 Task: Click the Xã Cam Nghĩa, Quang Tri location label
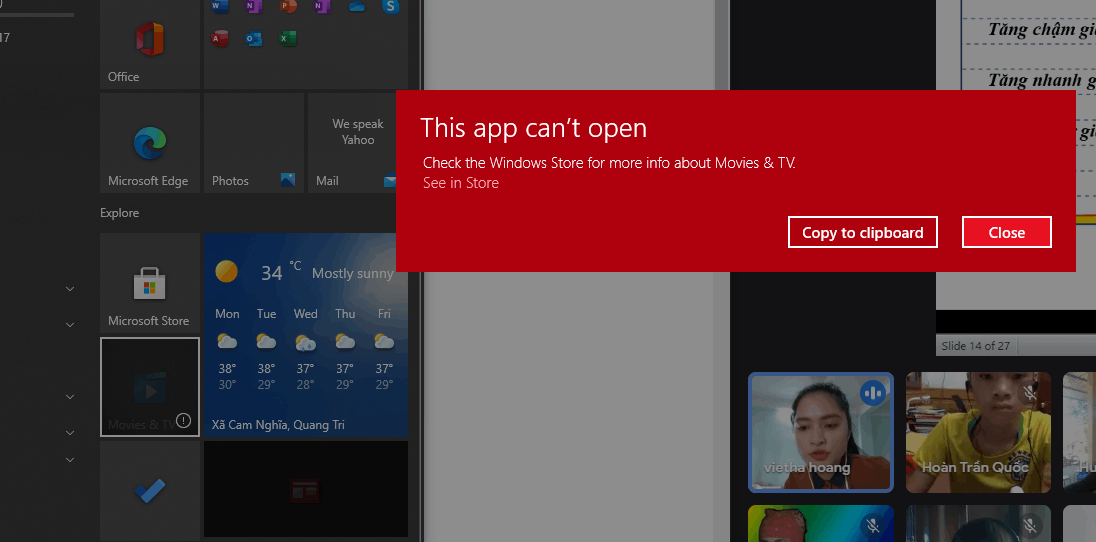tap(278, 425)
